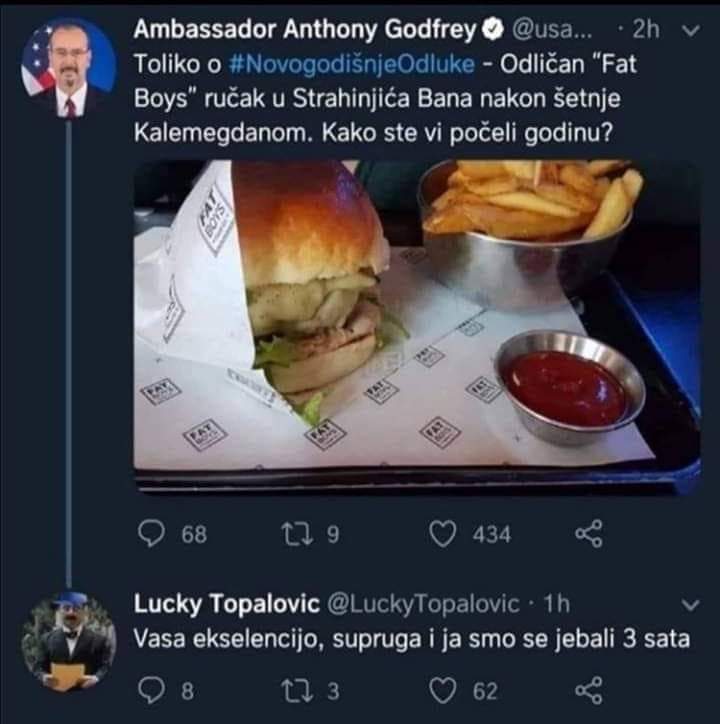View the Ambassador's profile avatar
720x724 pixels.
(x=68, y=66)
